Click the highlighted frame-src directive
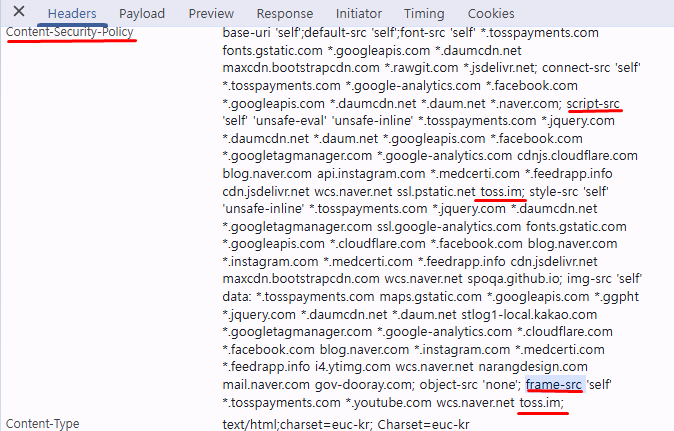 [x=554, y=384]
